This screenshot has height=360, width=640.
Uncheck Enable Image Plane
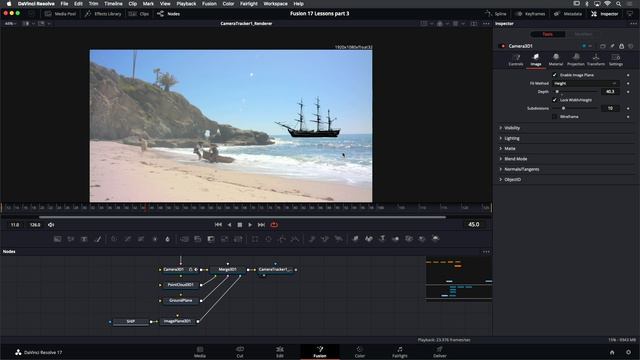[x=554, y=75]
